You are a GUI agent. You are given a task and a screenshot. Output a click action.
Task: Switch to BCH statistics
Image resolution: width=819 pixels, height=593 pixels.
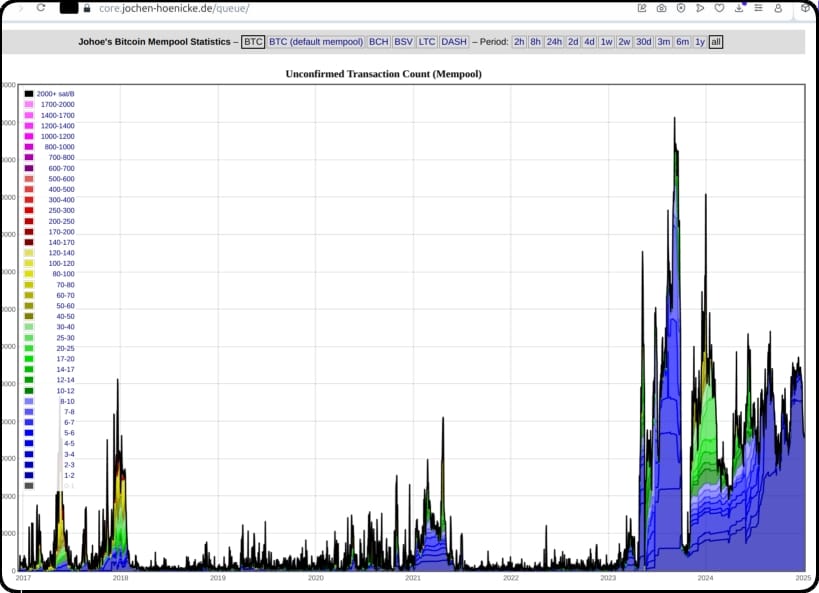(379, 42)
